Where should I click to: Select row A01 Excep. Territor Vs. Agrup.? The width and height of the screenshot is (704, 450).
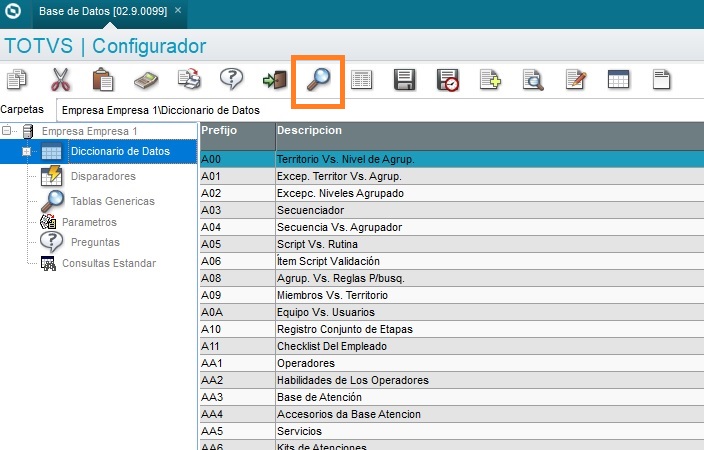452,176
